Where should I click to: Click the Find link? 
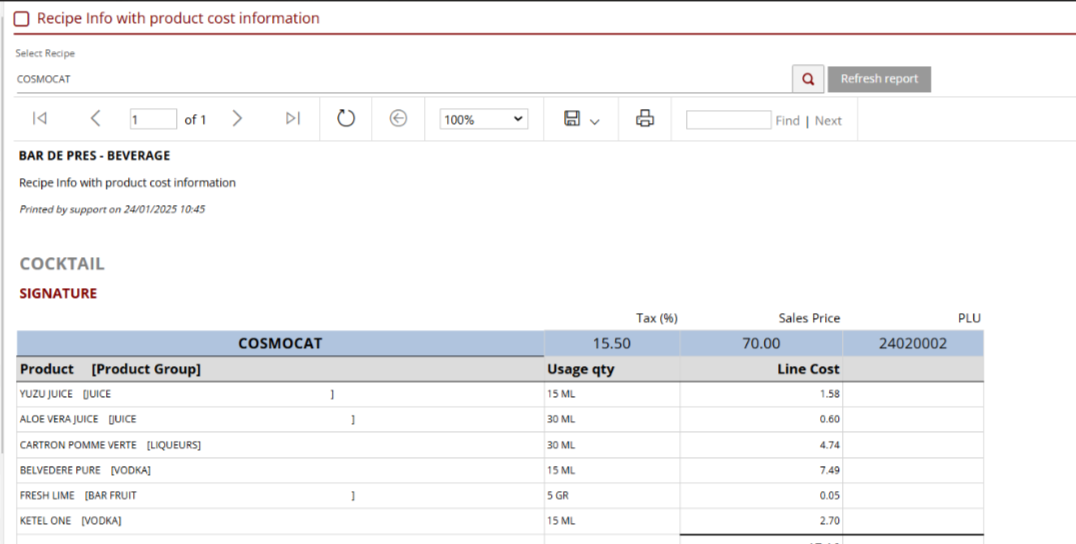coord(787,121)
